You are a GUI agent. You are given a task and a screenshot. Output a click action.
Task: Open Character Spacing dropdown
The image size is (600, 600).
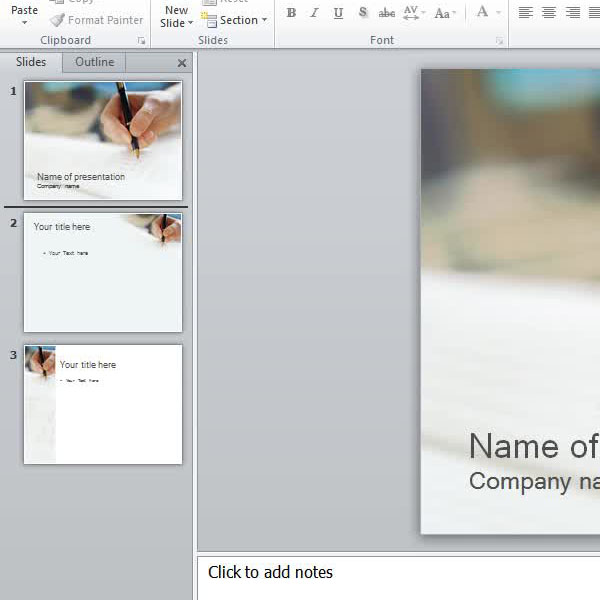pos(414,13)
